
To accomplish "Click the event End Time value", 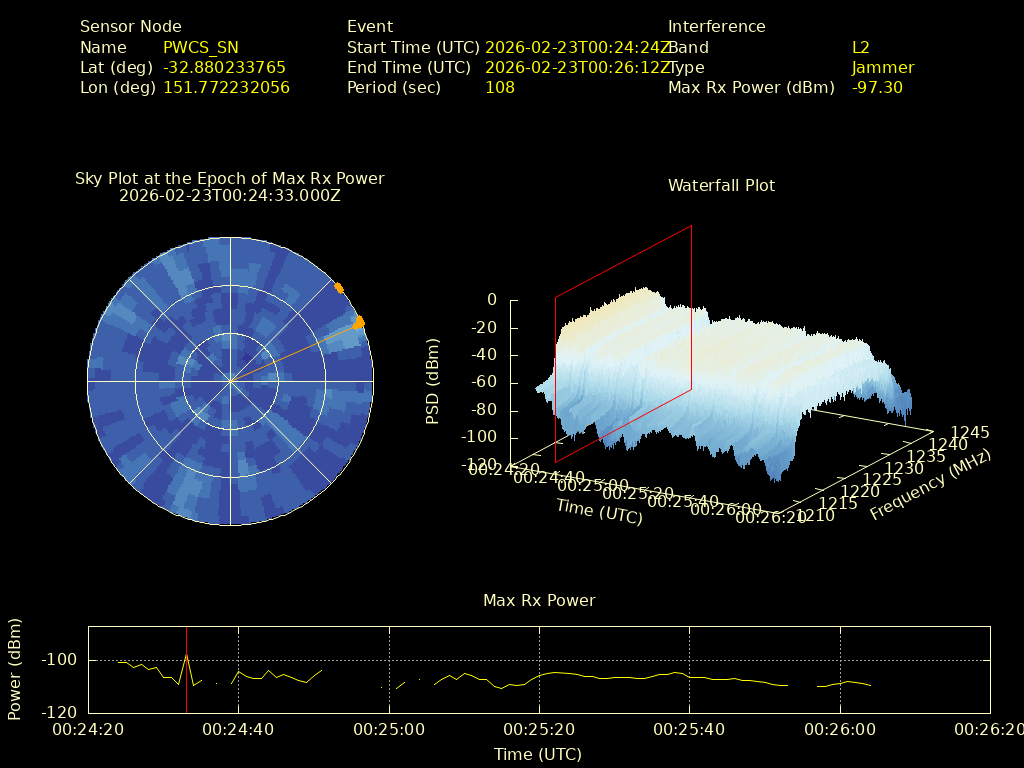I will (577, 67).
